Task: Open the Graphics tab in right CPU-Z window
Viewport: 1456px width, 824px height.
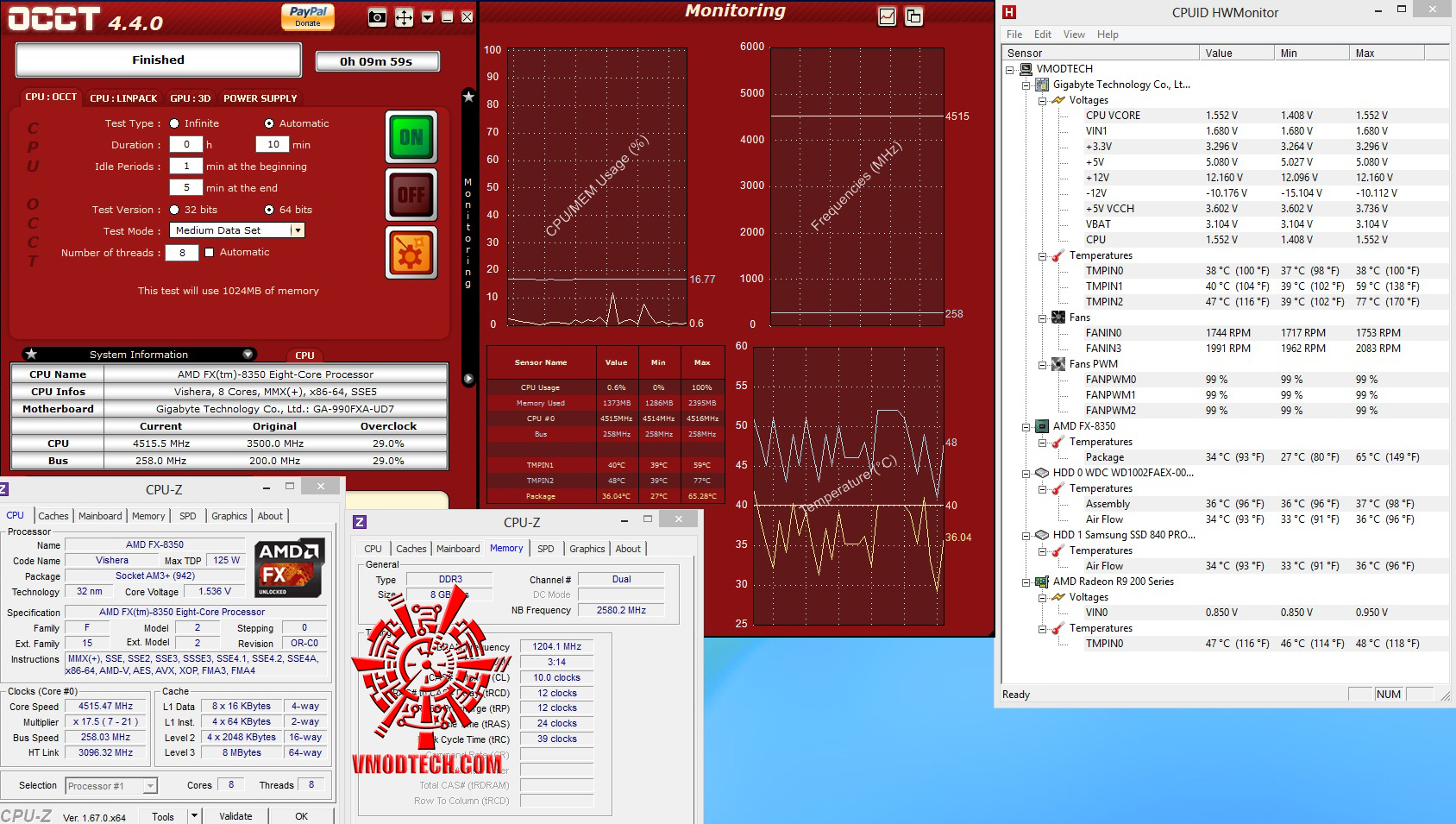Action: 587,549
